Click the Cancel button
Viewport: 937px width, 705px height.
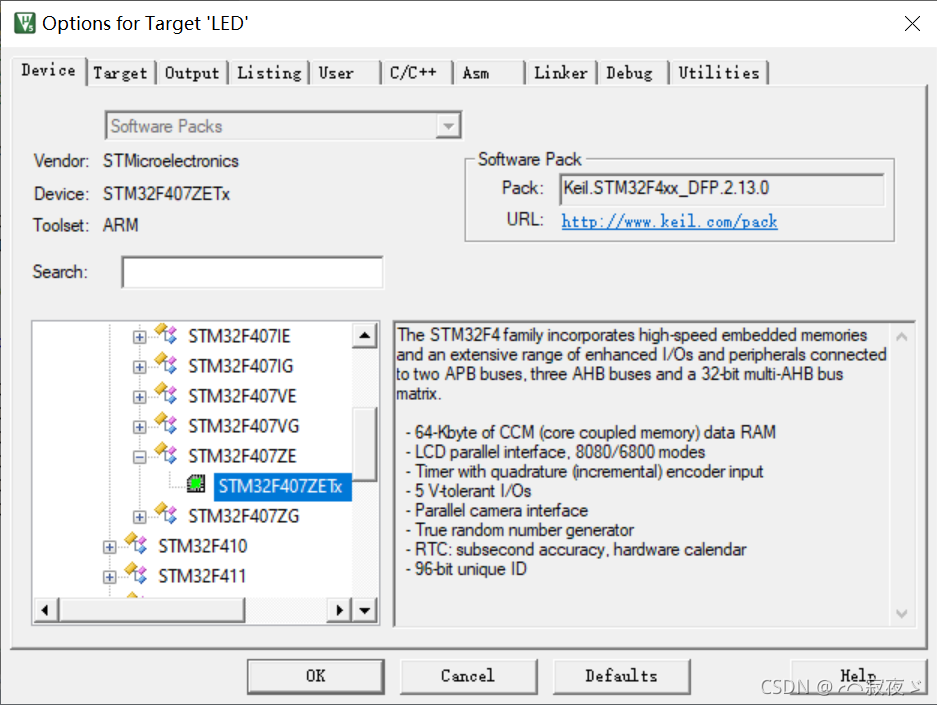[x=468, y=676]
